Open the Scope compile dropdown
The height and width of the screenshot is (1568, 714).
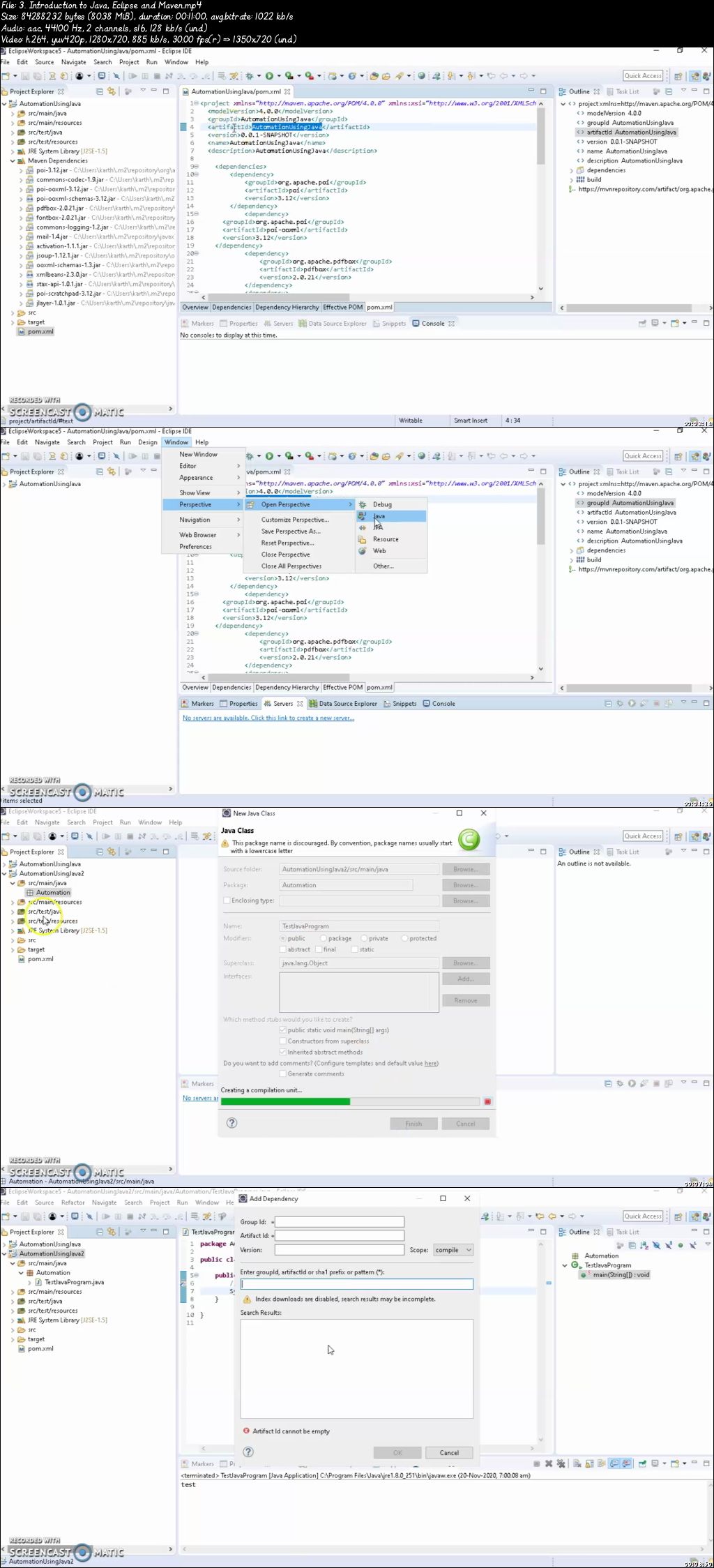click(453, 1250)
